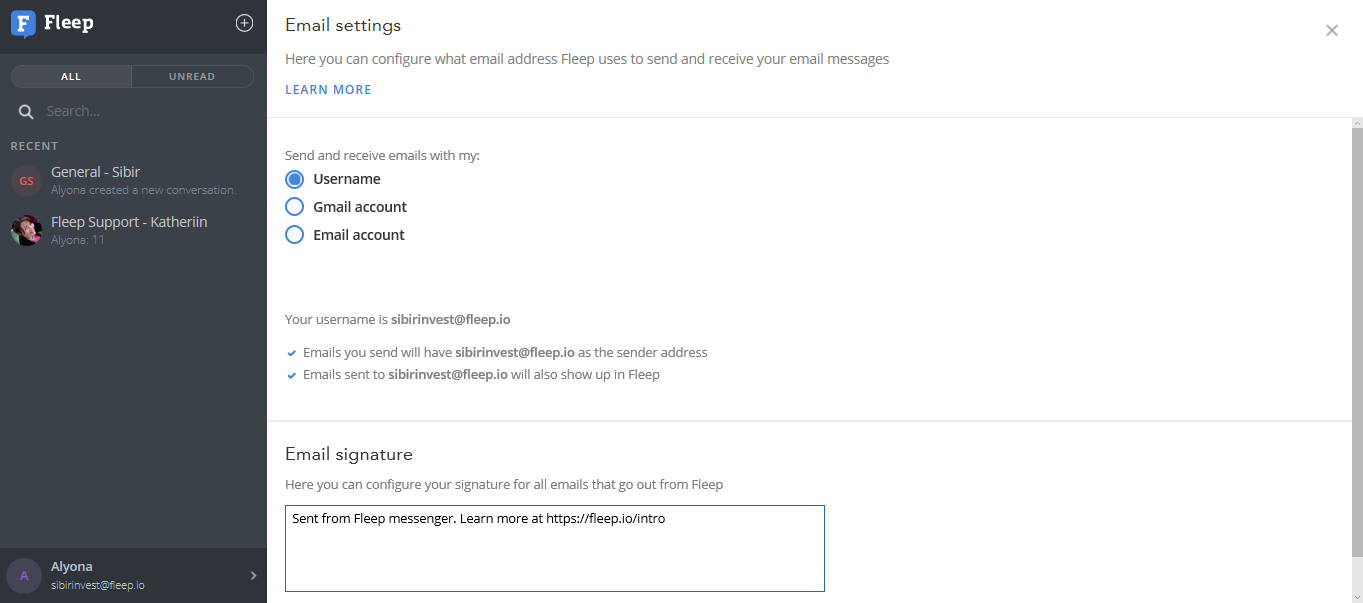This screenshot has width=1363, height=603.
Task: Click the Fleep logo icon
Action: [x=23, y=24]
